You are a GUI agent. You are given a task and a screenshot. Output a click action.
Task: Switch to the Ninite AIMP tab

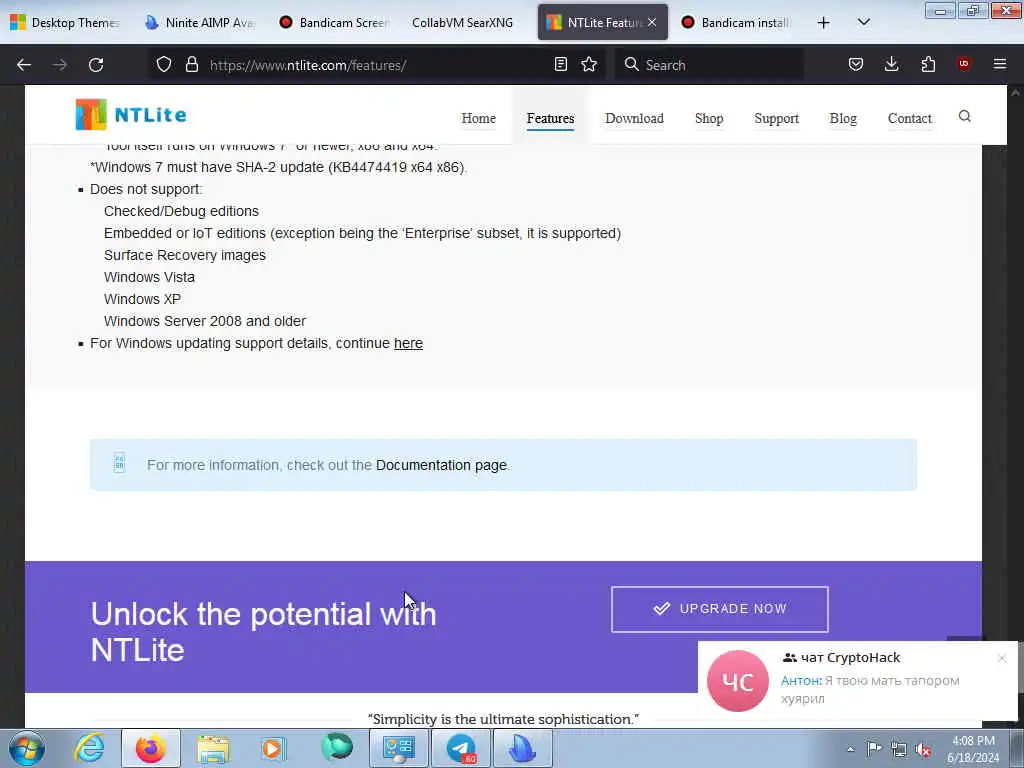pos(200,22)
